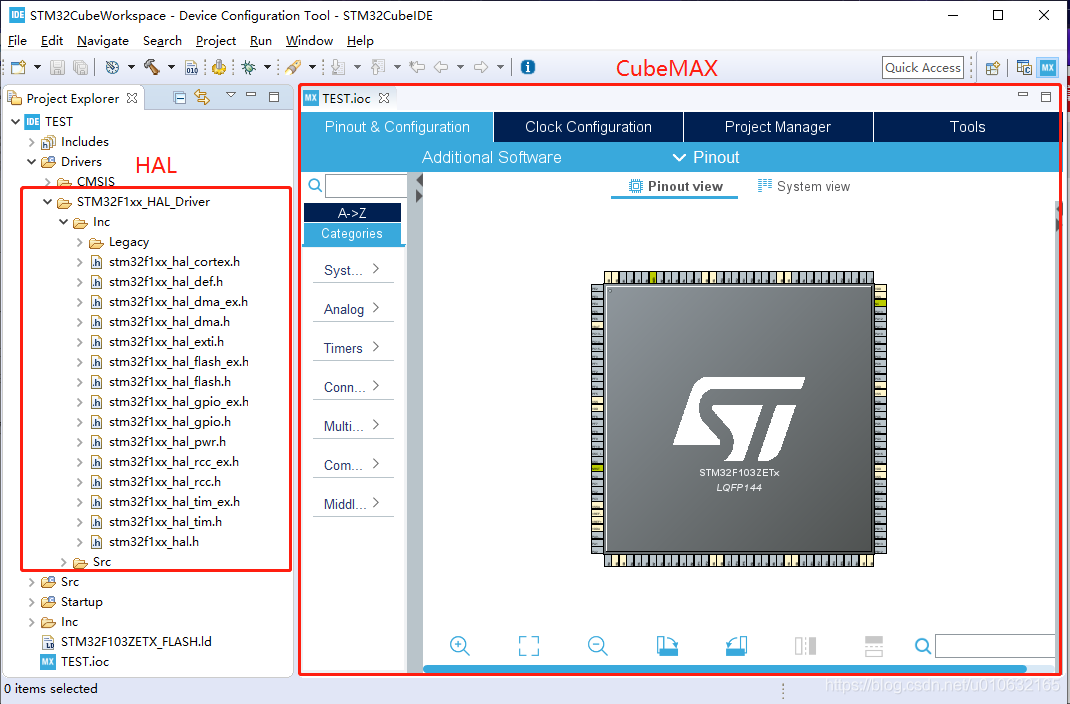The width and height of the screenshot is (1070, 704).
Task: Close the Project Explorer view
Action: [x=132, y=98]
